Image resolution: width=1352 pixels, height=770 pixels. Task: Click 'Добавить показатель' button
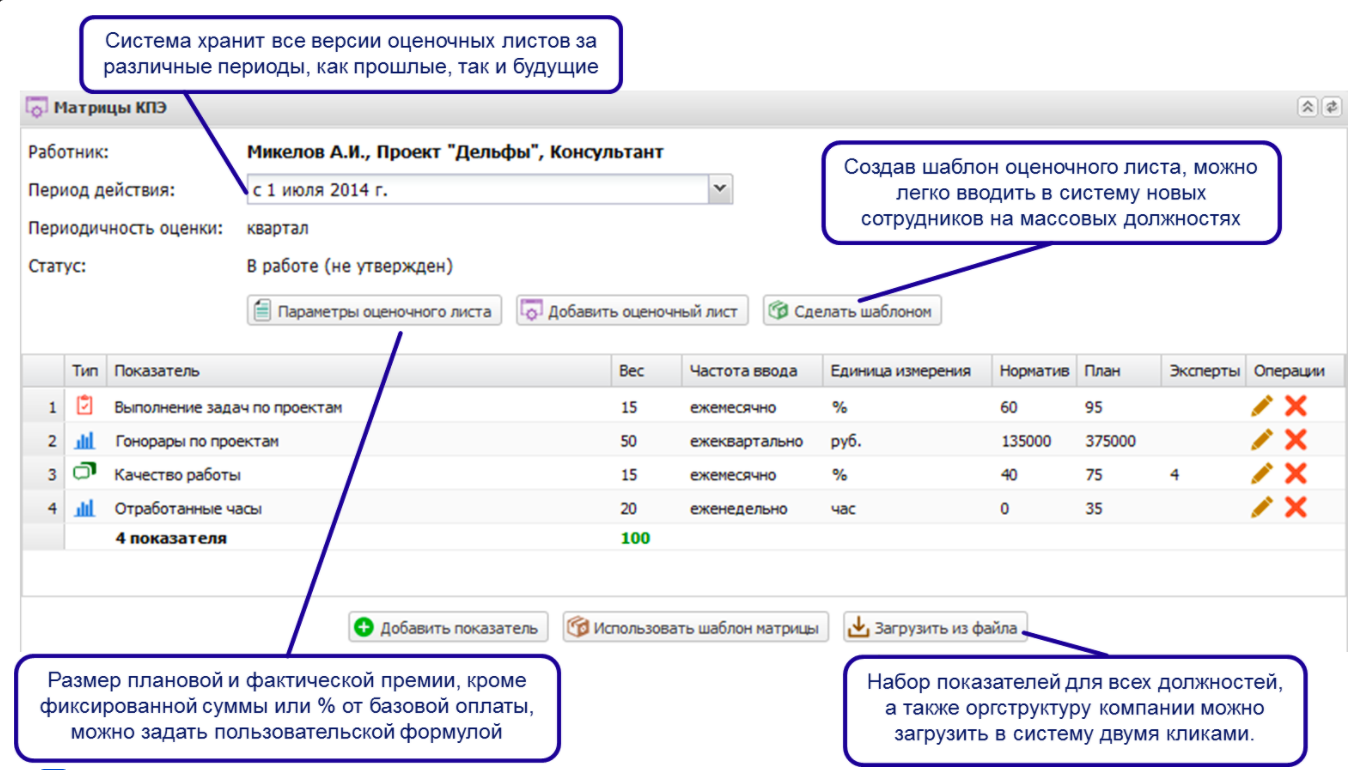click(x=449, y=628)
